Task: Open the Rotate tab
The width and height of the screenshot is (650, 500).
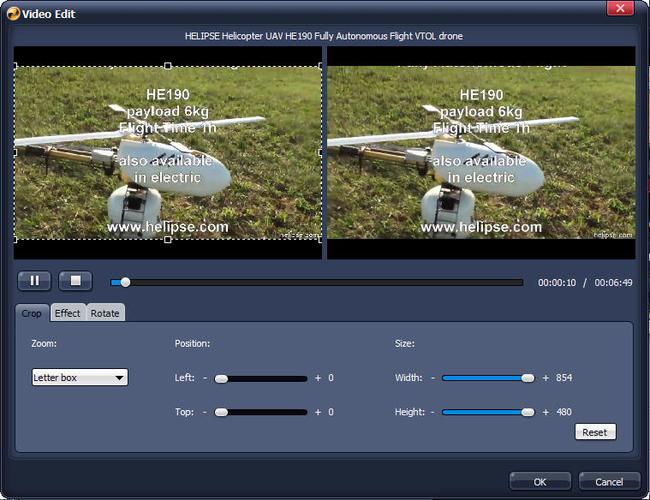Action: [105, 313]
